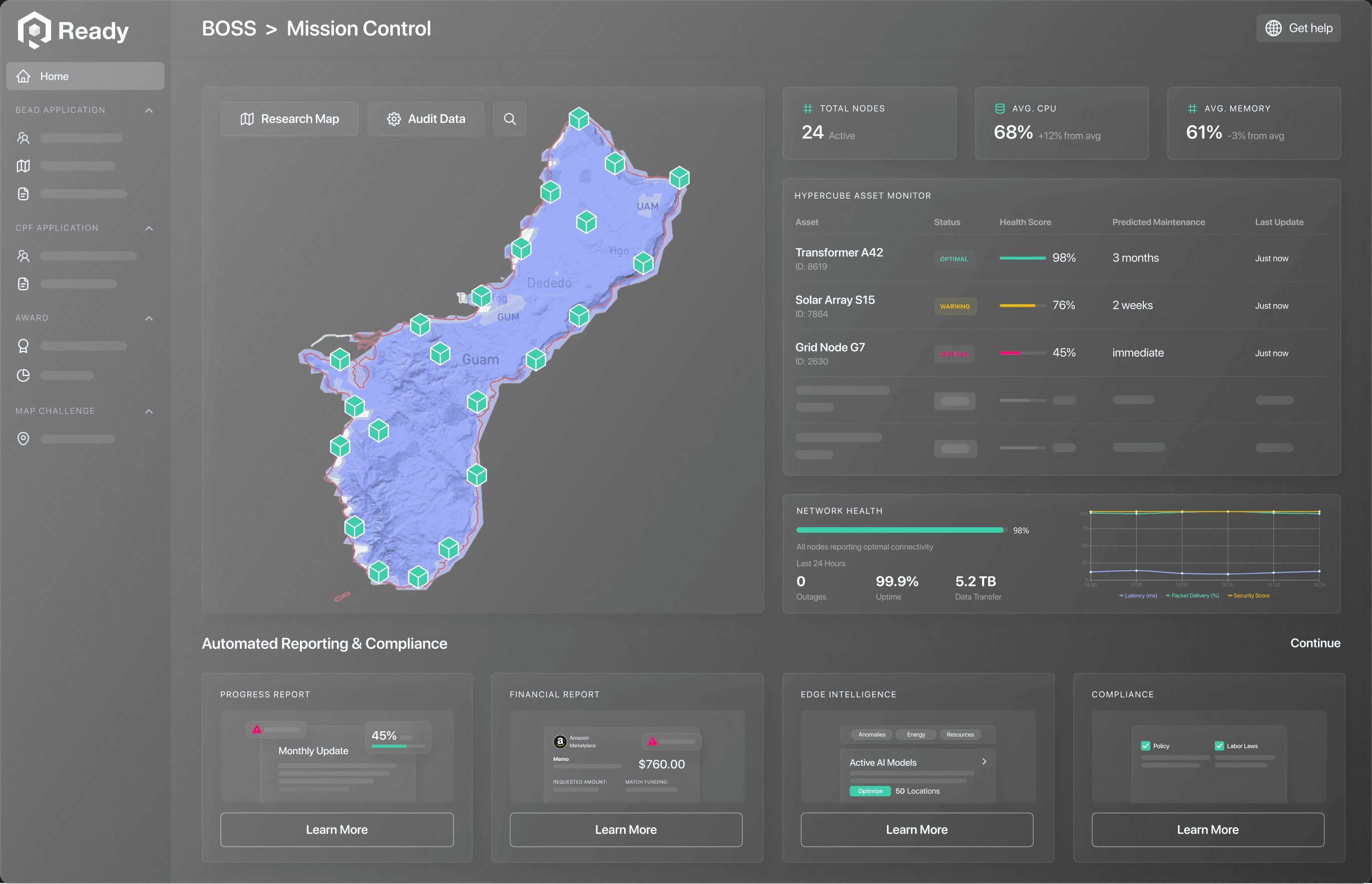Click the pie chart sidebar icon
The image size is (1372, 884).
coord(23,375)
